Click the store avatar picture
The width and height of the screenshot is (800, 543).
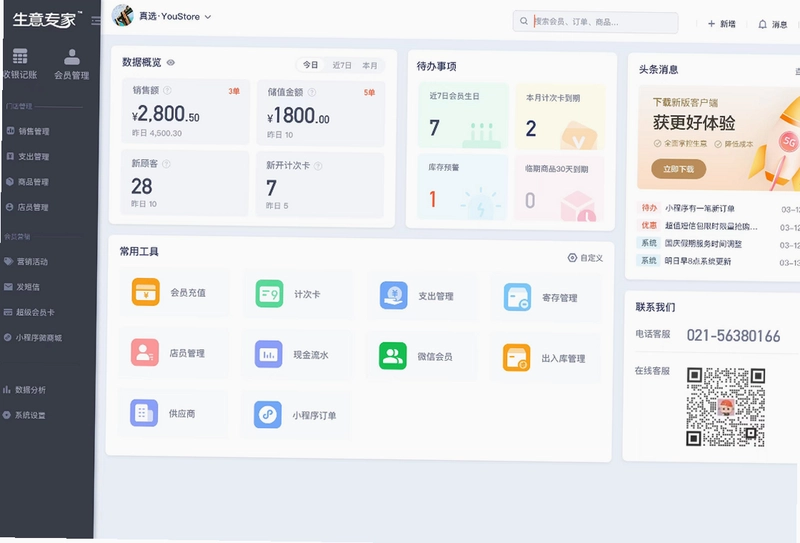(x=122, y=15)
